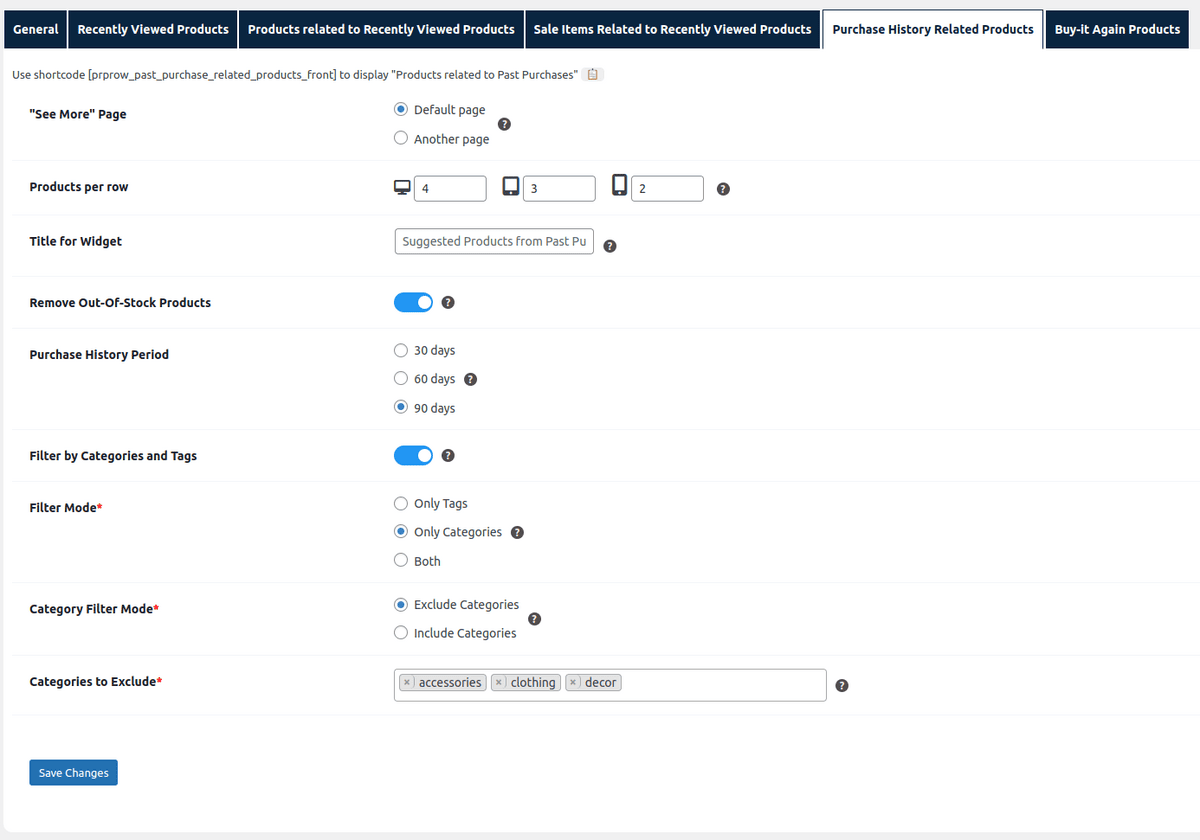Open help icon next to Categories to Exclude
Image resolution: width=1200 pixels, height=840 pixels.
[x=841, y=685]
